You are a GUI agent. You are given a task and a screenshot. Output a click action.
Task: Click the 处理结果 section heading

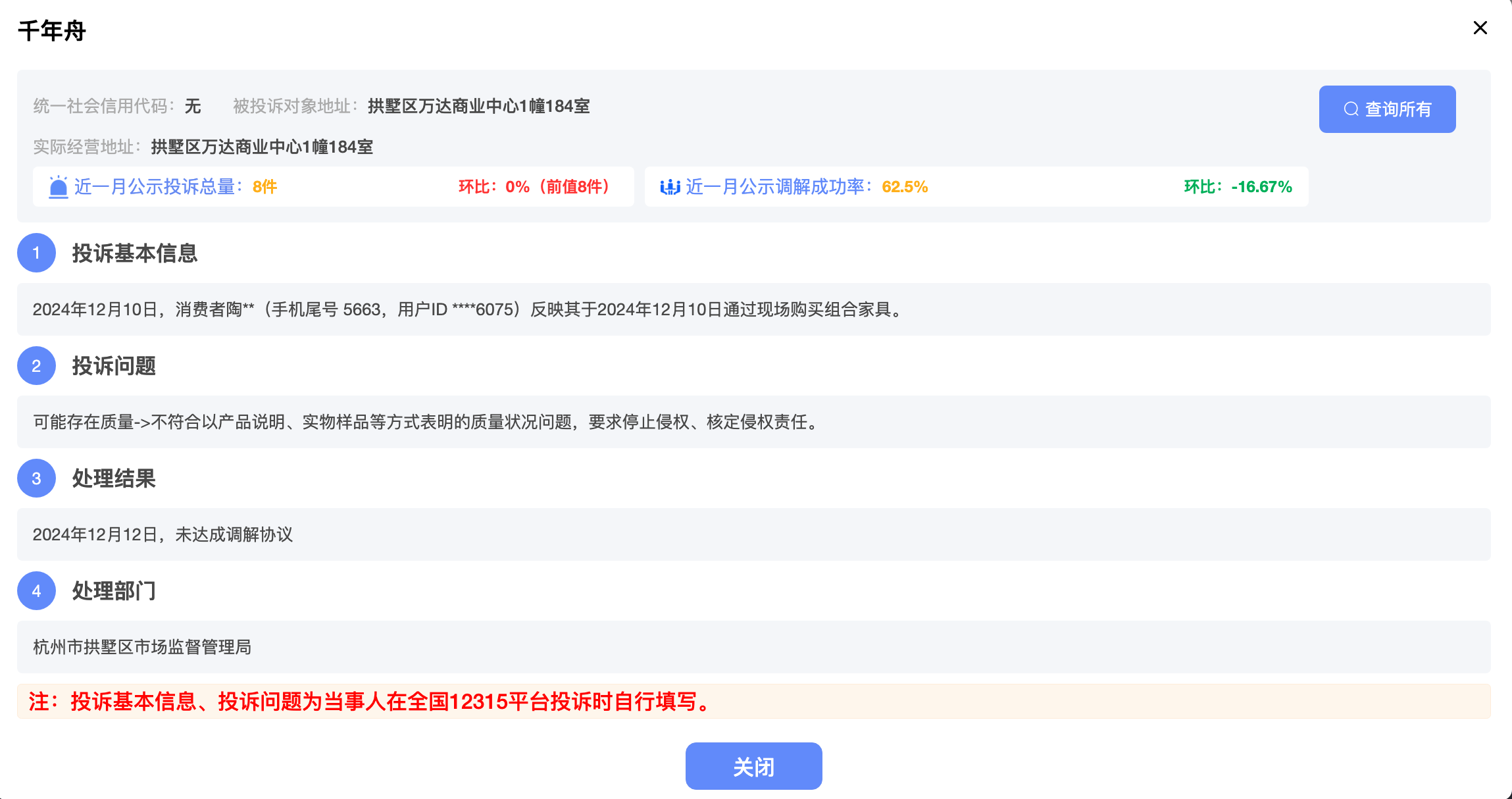coord(114,478)
